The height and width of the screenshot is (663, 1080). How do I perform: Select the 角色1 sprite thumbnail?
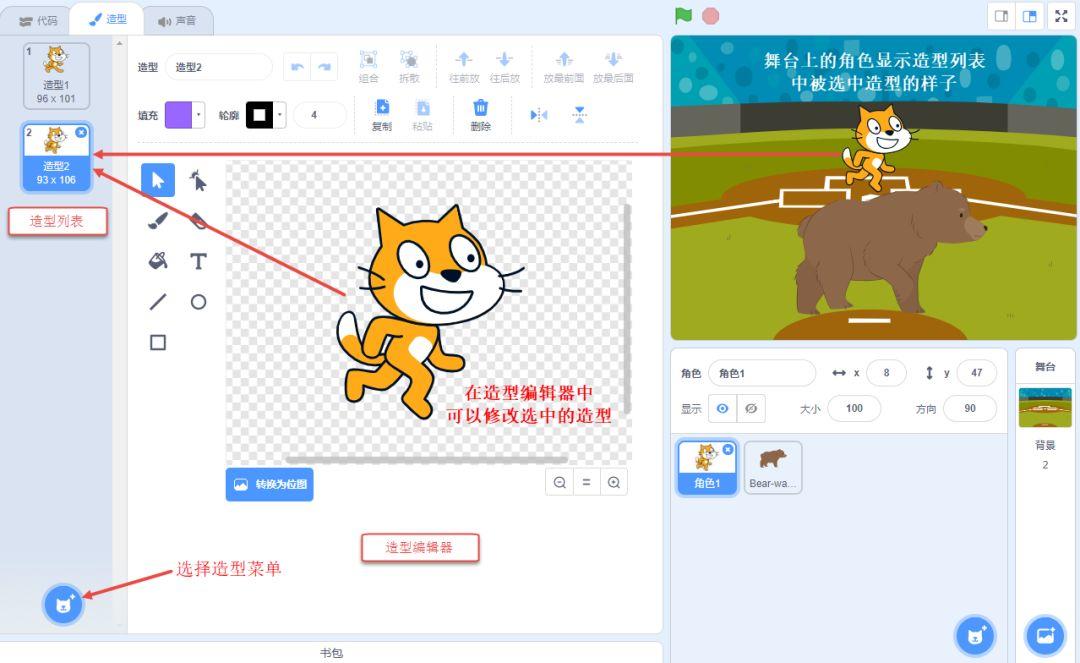(x=707, y=467)
